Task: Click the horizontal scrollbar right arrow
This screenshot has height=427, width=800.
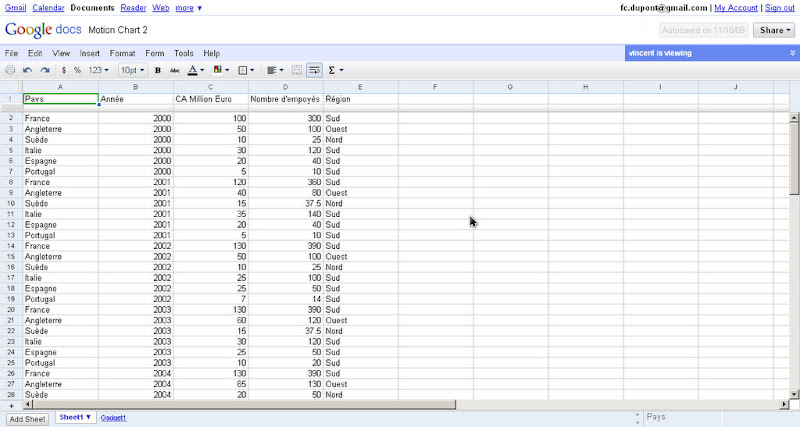Action: click(784, 405)
